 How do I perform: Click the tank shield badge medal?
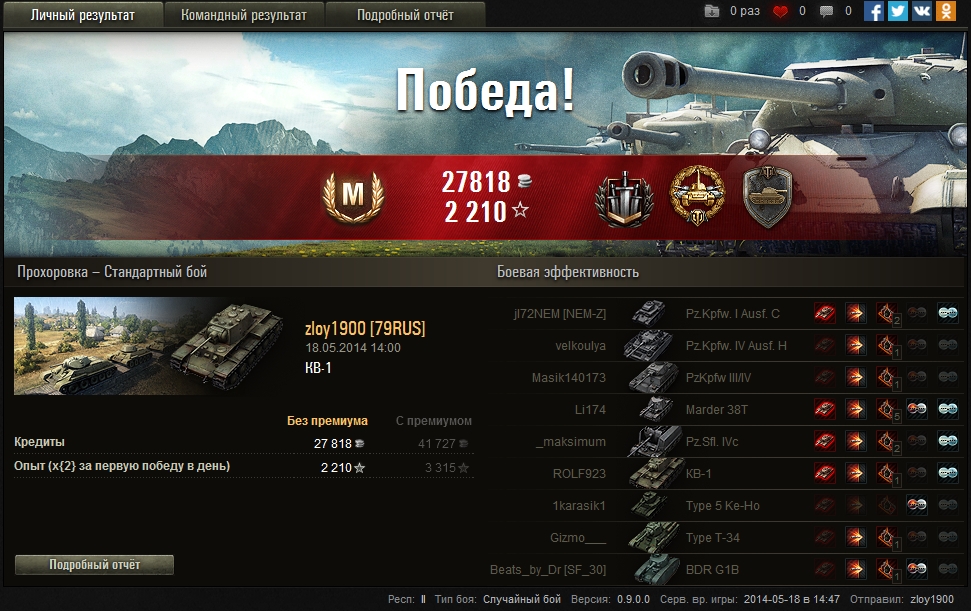[x=768, y=197]
